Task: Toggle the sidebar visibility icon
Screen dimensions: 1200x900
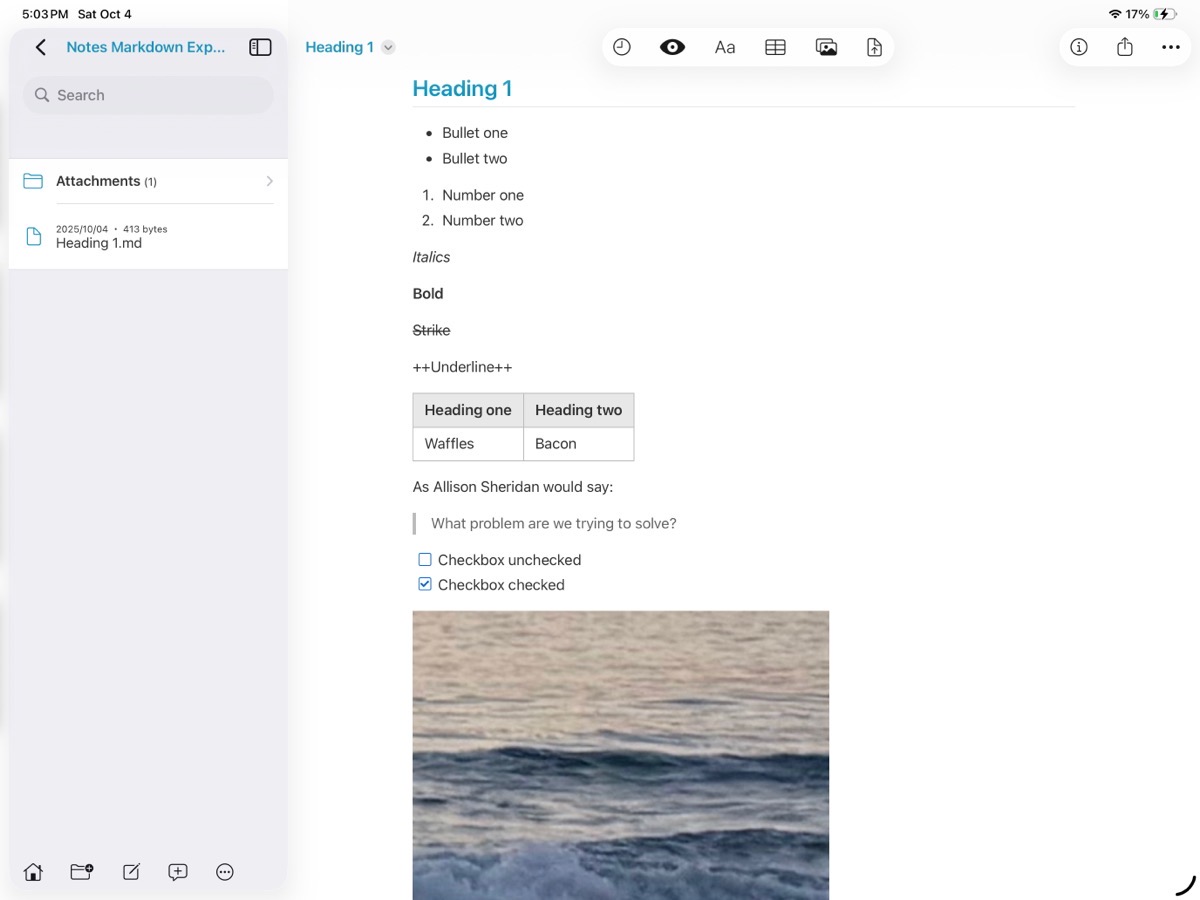Action: click(x=260, y=46)
